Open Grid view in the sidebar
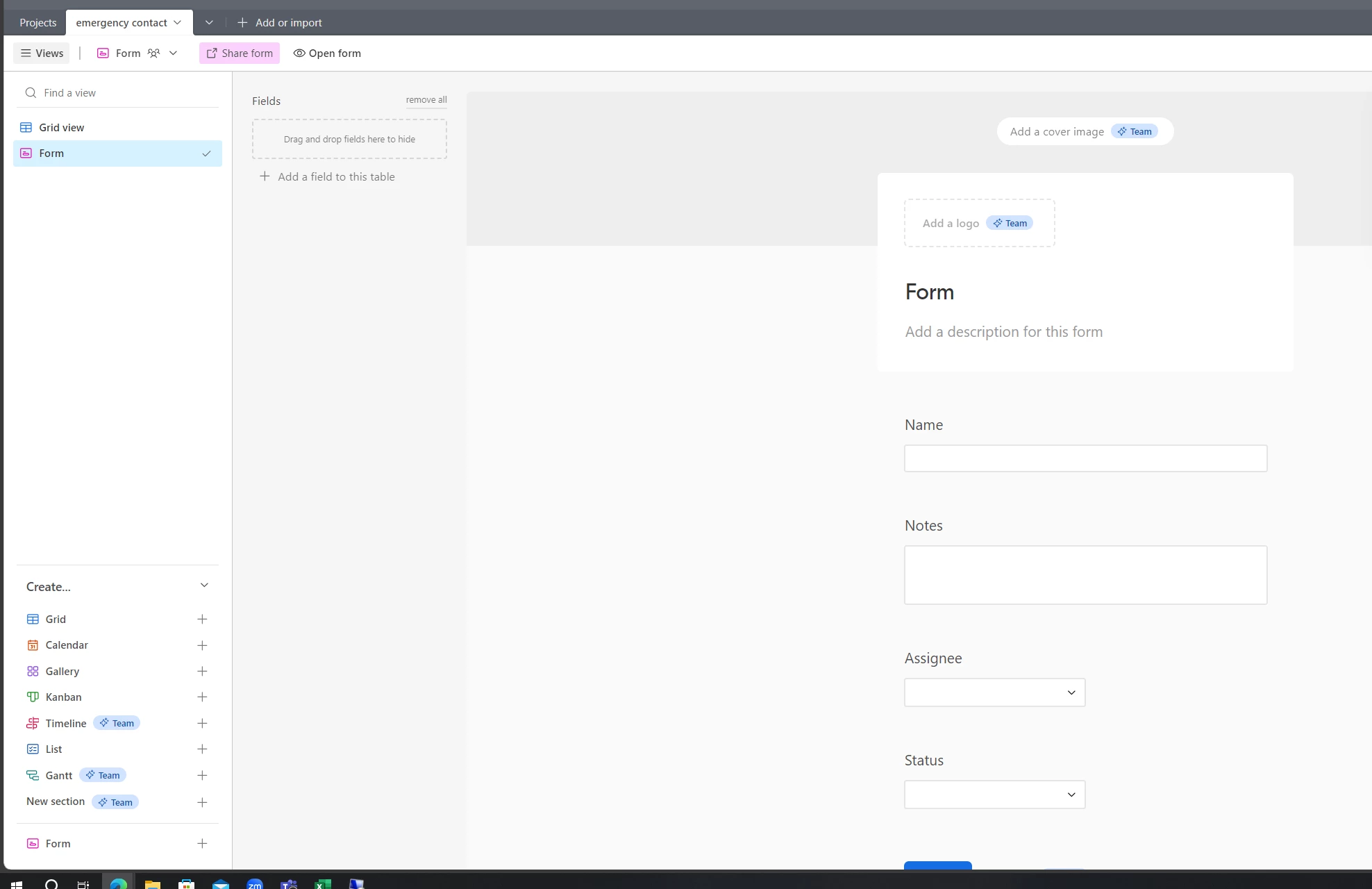The image size is (1372, 889). coord(117,127)
